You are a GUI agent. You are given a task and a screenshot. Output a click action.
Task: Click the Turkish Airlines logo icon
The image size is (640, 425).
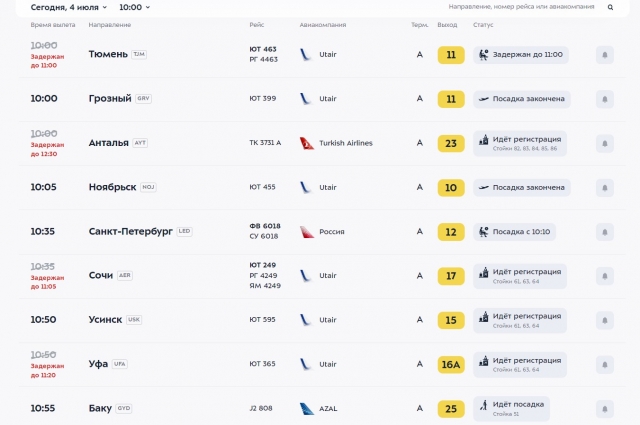(x=306, y=143)
